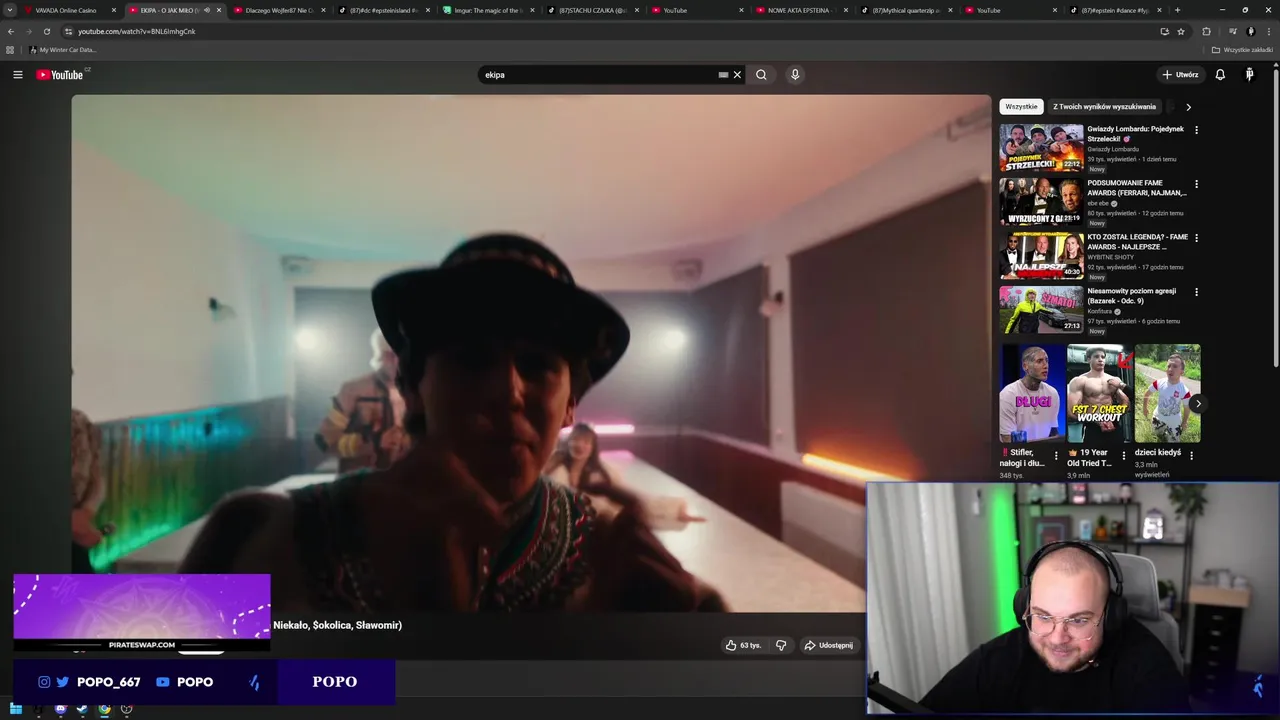Click the Utwórz create button
The image size is (1280, 720).
tap(1180, 74)
